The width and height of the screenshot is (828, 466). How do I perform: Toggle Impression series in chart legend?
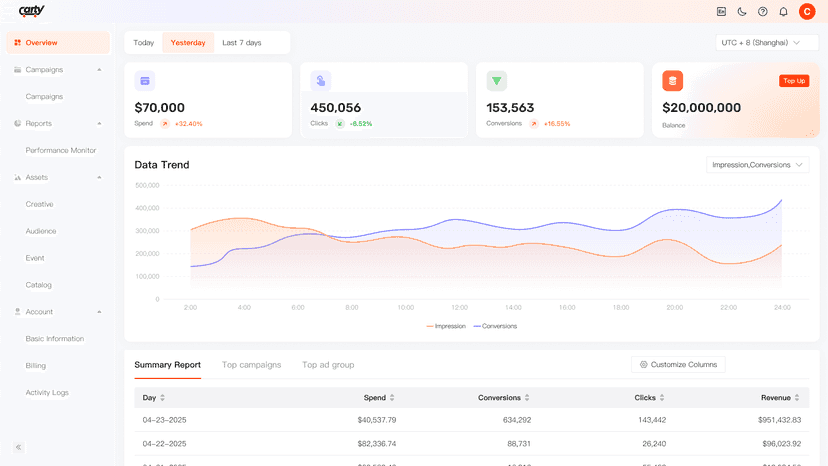coord(446,326)
